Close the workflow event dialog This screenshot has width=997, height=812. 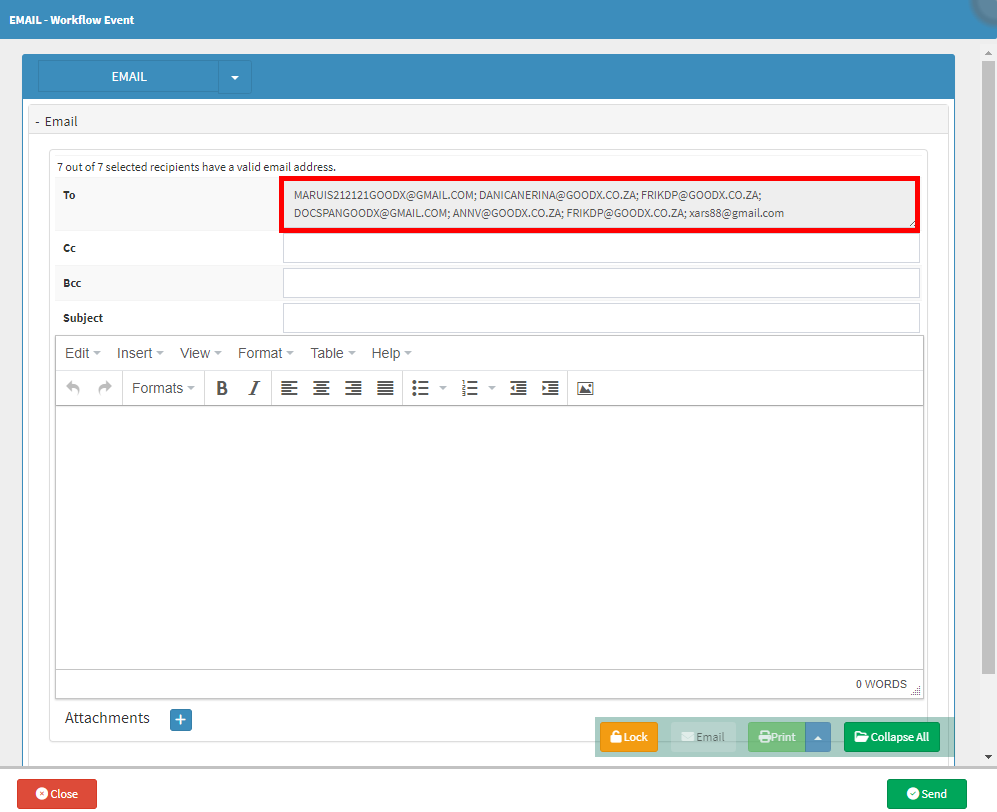tap(57, 794)
